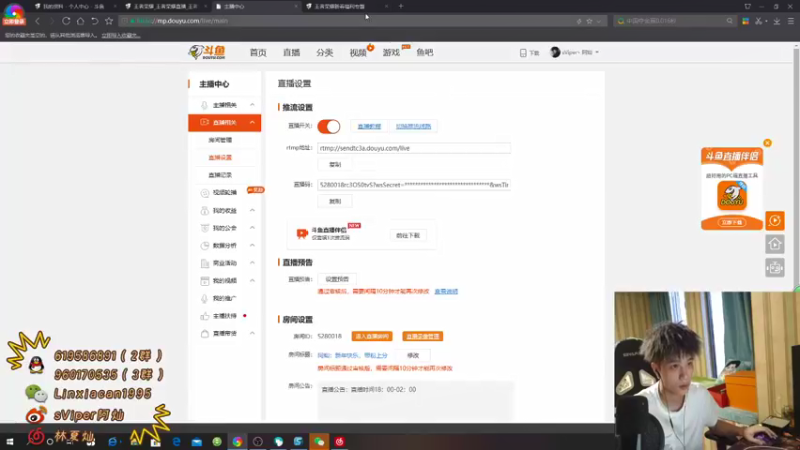Collapse the 主播相关 section chevron
The width and height of the screenshot is (800, 450).
pos(252,105)
